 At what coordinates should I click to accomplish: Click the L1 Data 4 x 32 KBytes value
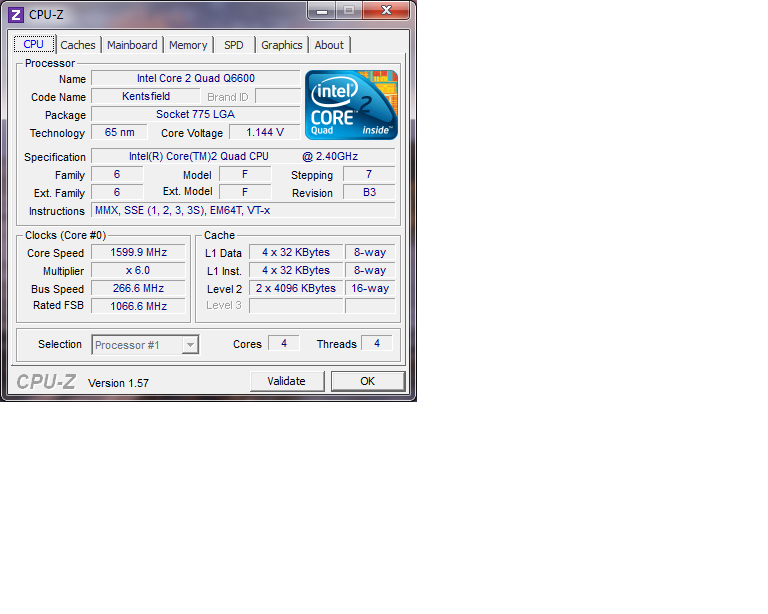tap(296, 253)
